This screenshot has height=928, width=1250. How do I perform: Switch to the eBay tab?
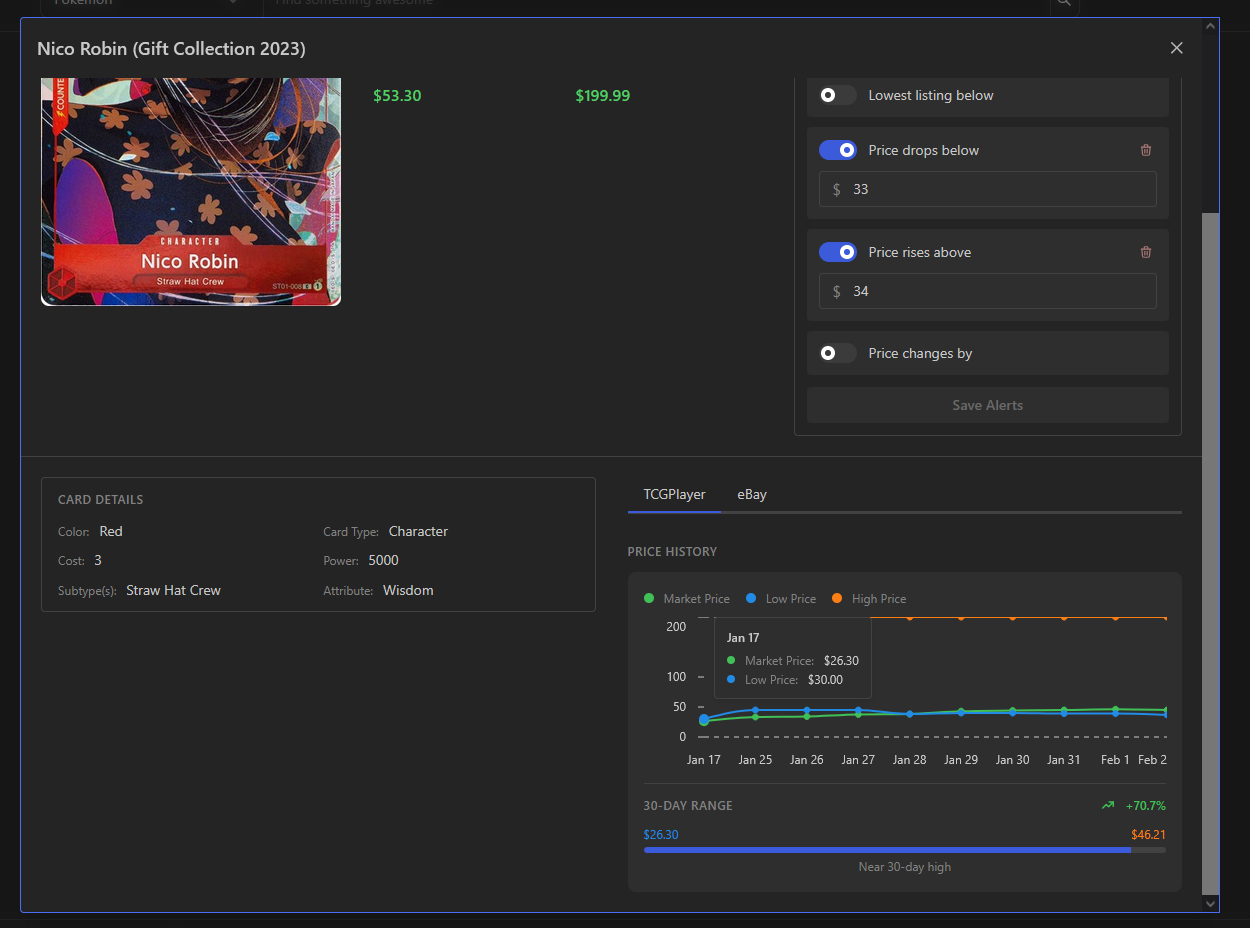752,494
